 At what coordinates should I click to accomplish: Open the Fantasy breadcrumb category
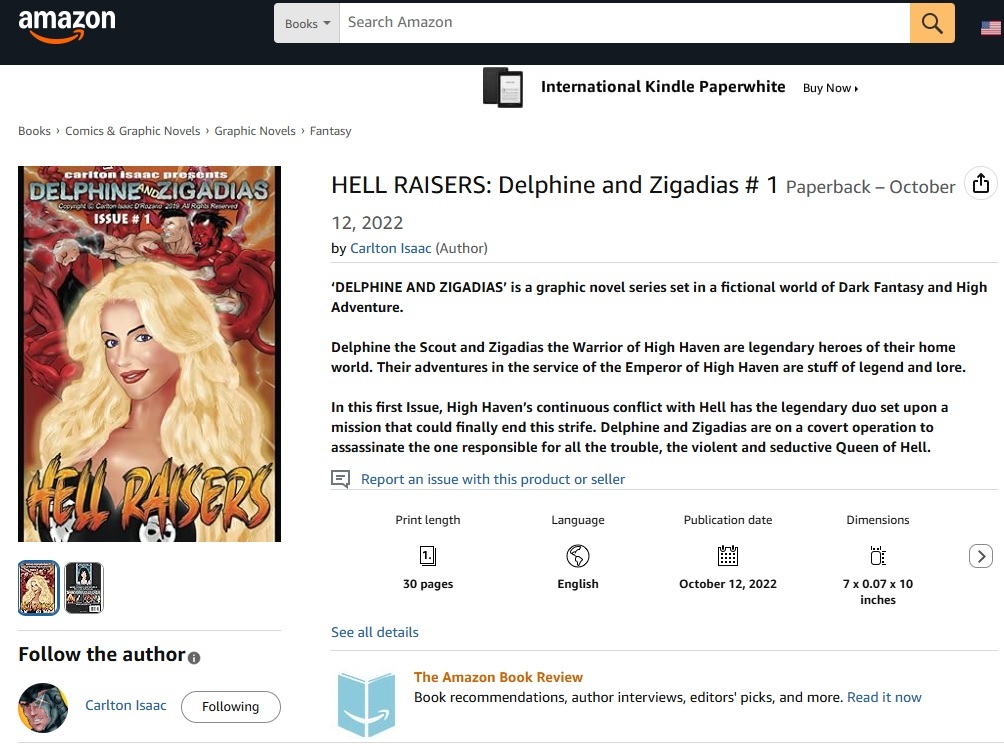330,131
